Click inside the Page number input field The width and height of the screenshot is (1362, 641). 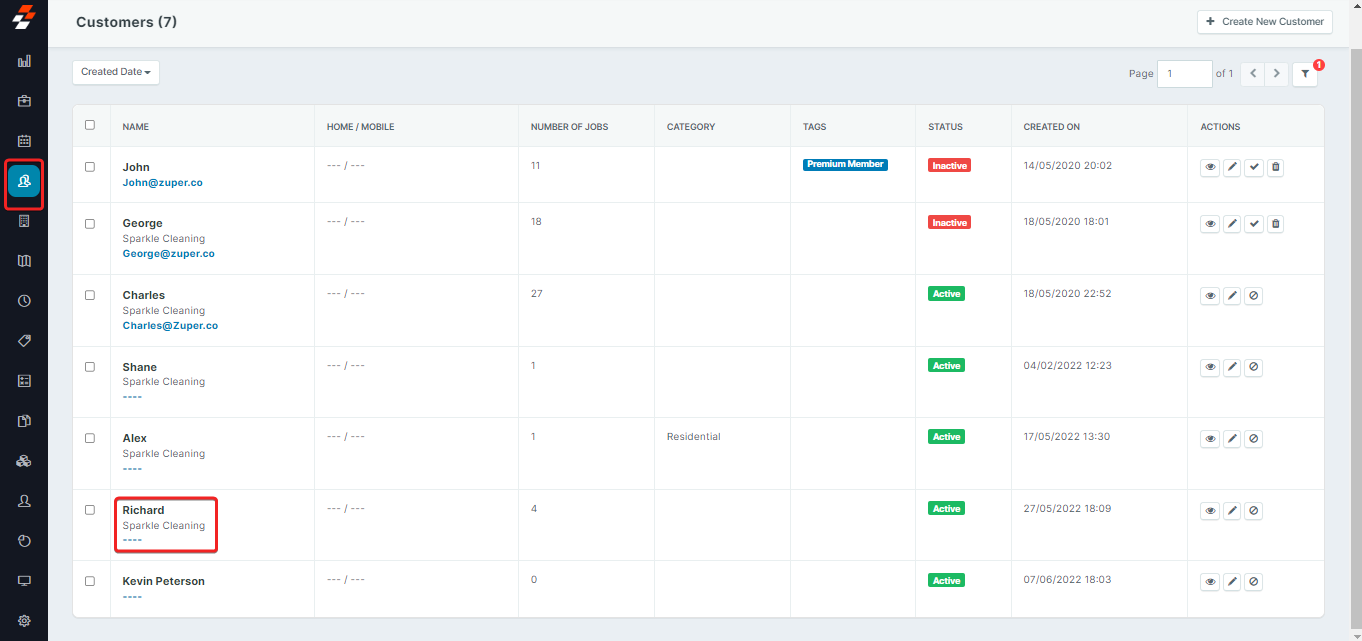(1184, 73)
